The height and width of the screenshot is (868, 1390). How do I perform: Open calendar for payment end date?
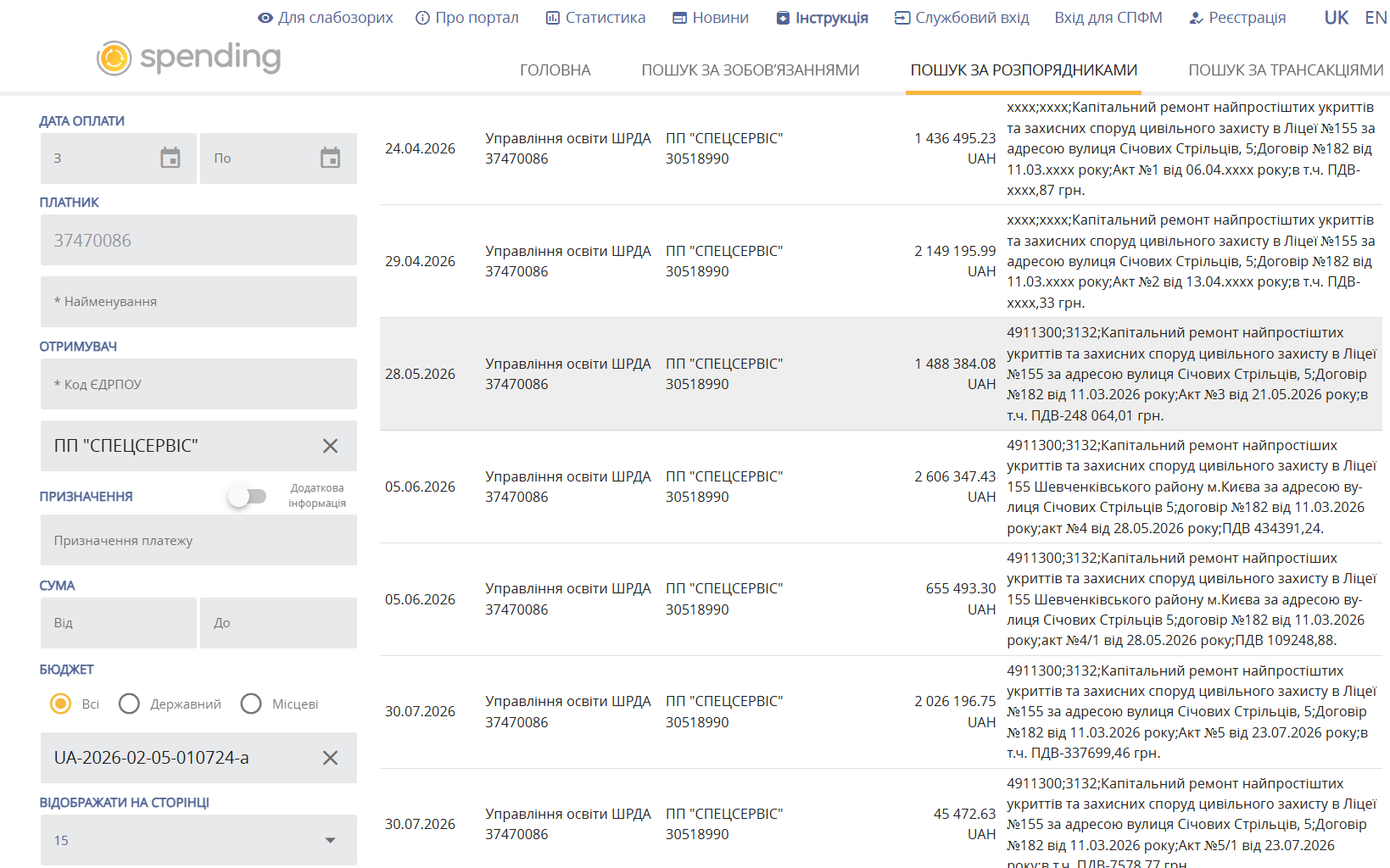point(330,158)
